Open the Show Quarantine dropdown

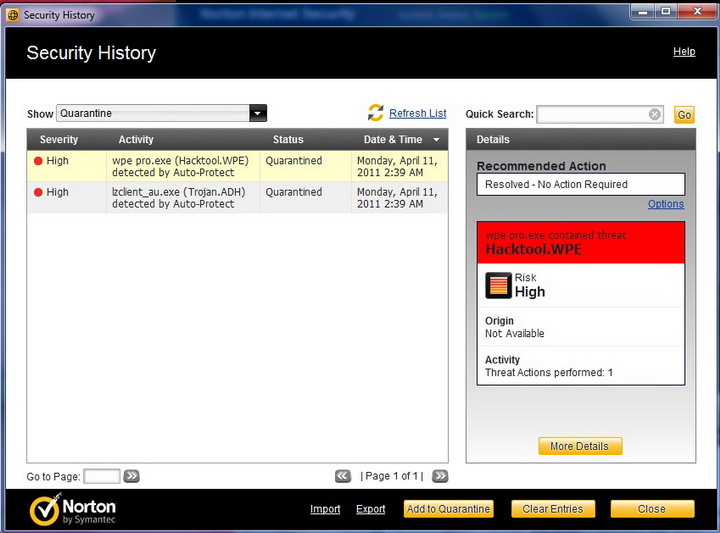(258, 113)
